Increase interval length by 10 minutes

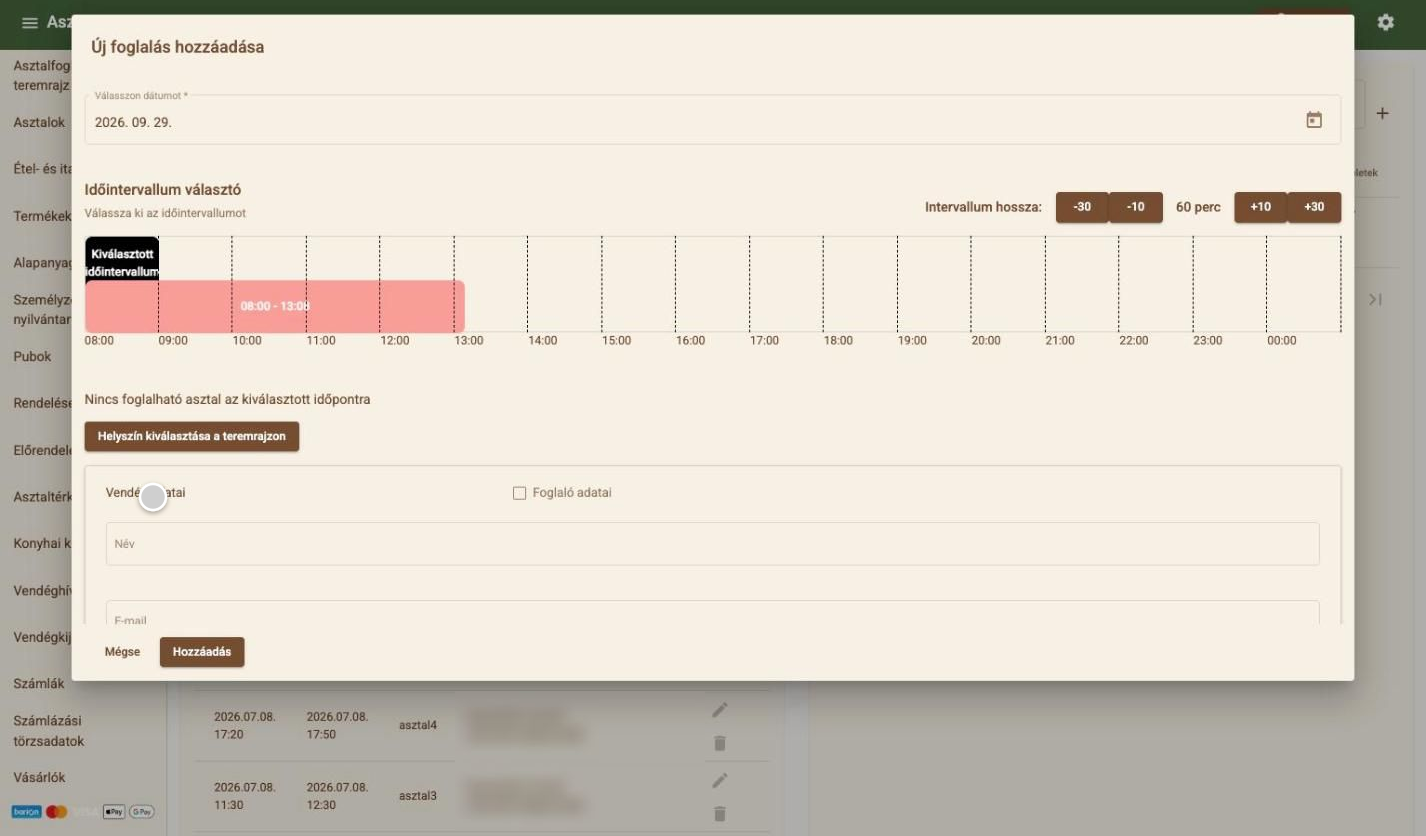pyautogui.click(x=1260, y=207)
